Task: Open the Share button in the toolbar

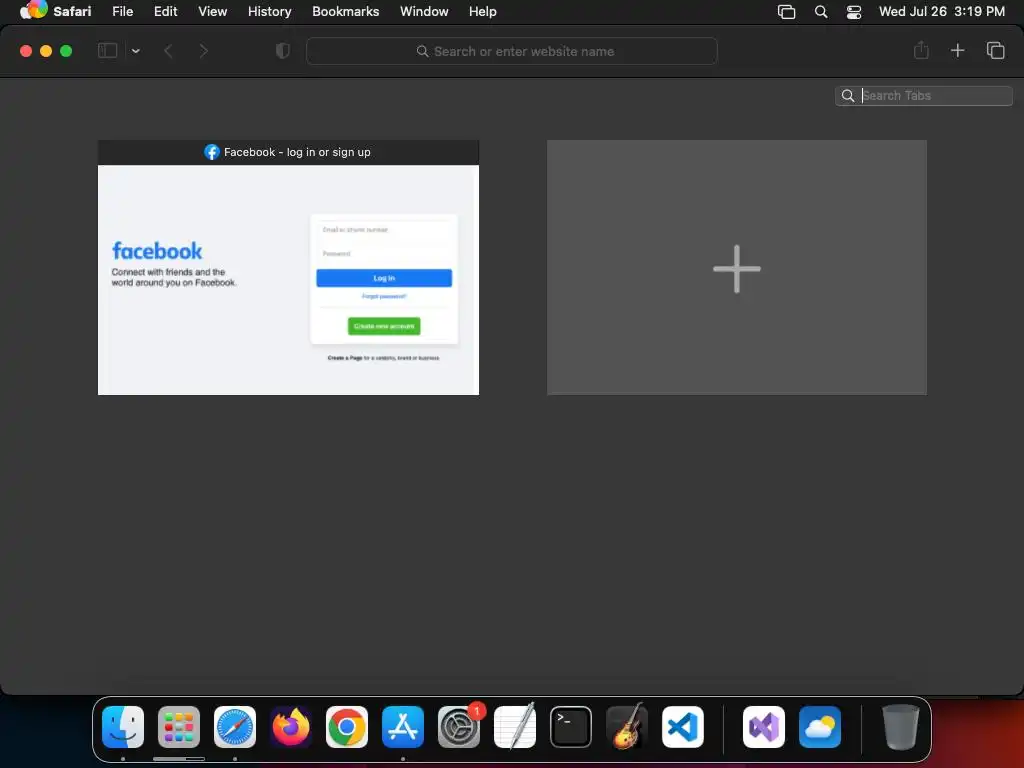Action: point(921,50)
